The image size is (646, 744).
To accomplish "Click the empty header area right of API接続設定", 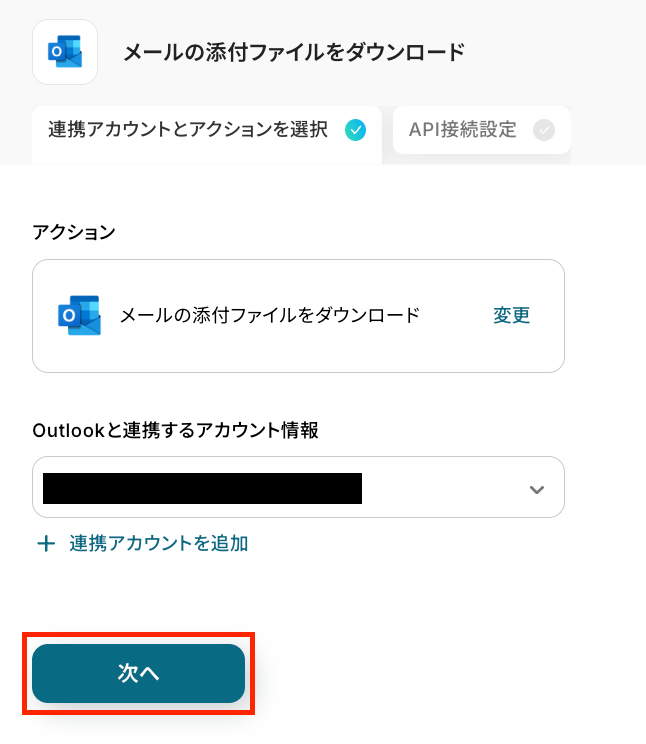I will (x=608, y=130).
